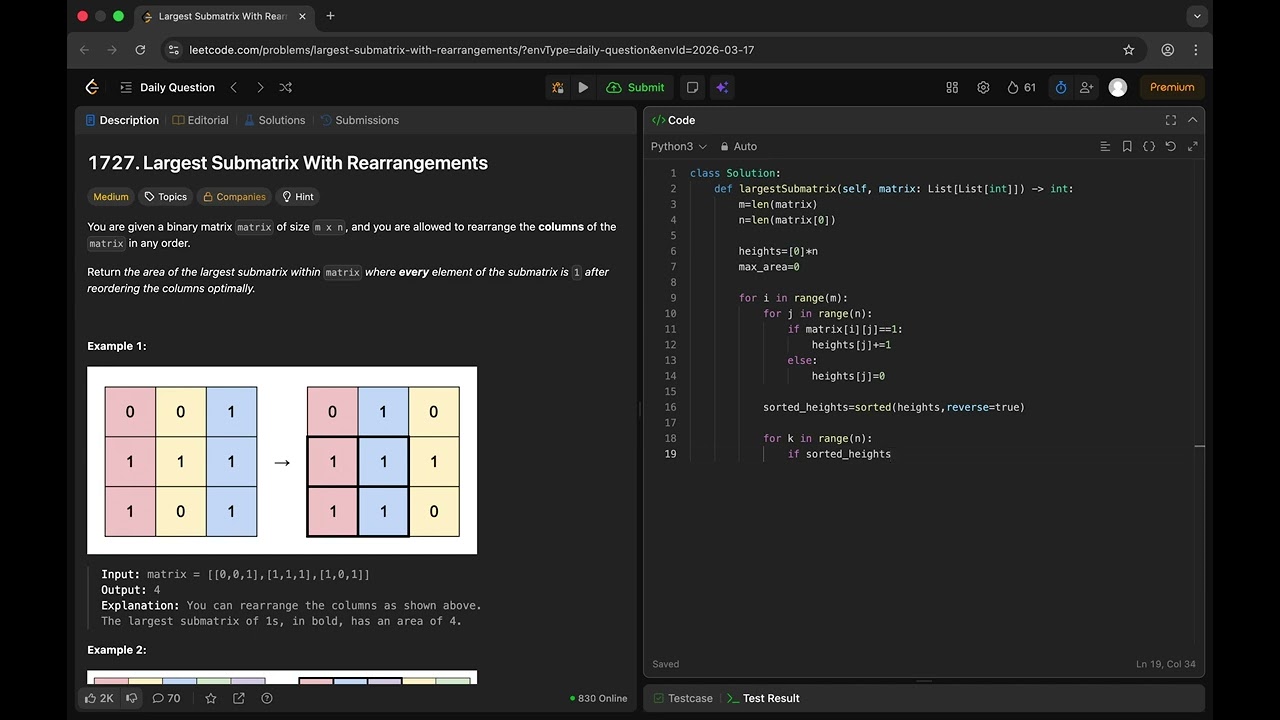The image size is (1280, 720).
Task: Pick a random question shuffle icon
Action: point(286,87)
